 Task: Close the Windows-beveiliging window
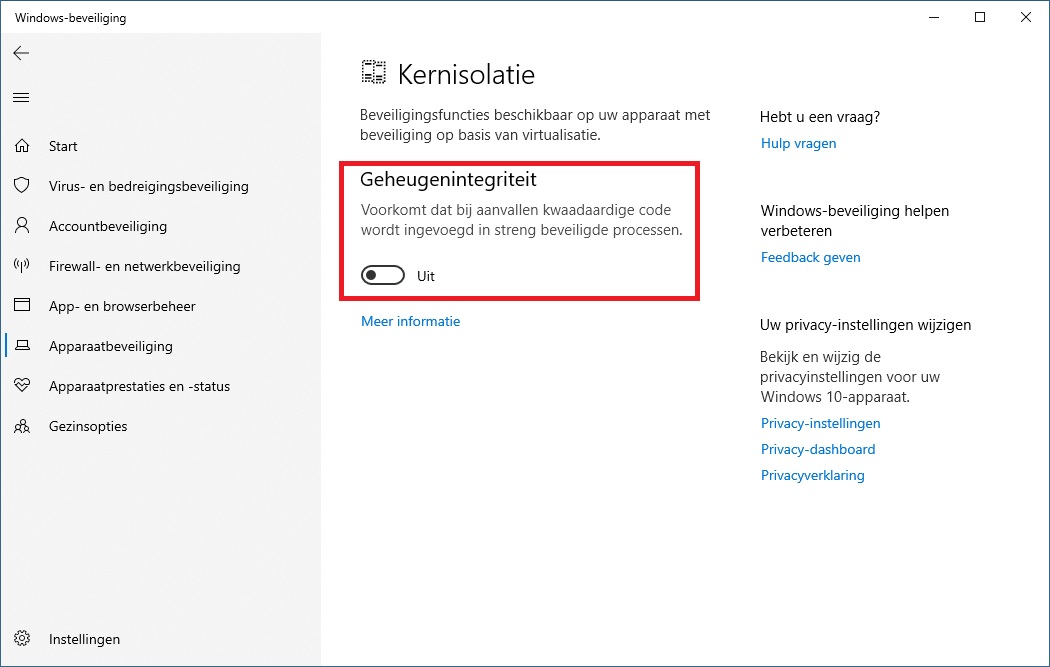(x=1025, y=17)
